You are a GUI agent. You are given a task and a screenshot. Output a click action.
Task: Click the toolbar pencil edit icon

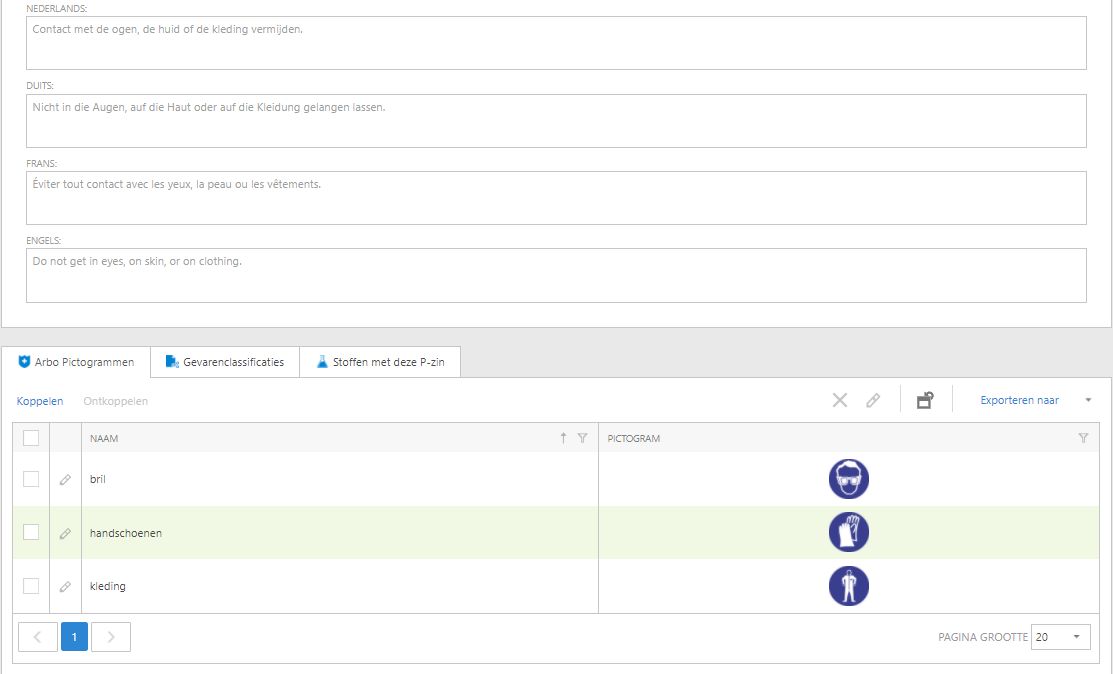click(873, 400)
